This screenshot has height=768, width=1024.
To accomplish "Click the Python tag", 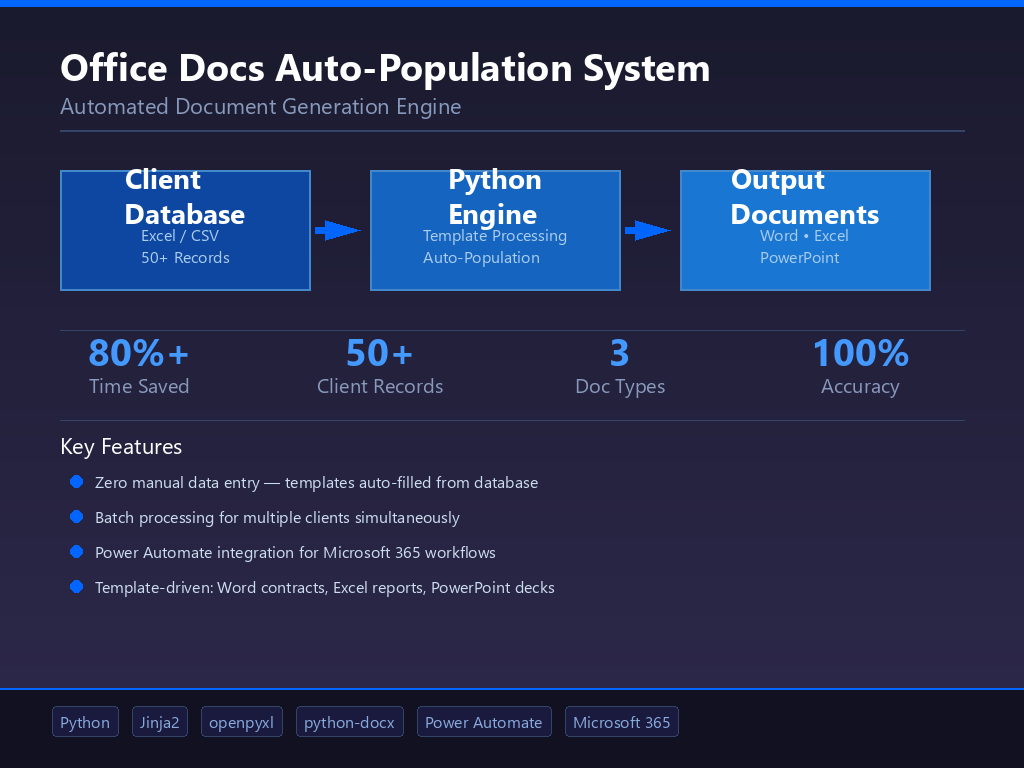I will coord(86,722).
